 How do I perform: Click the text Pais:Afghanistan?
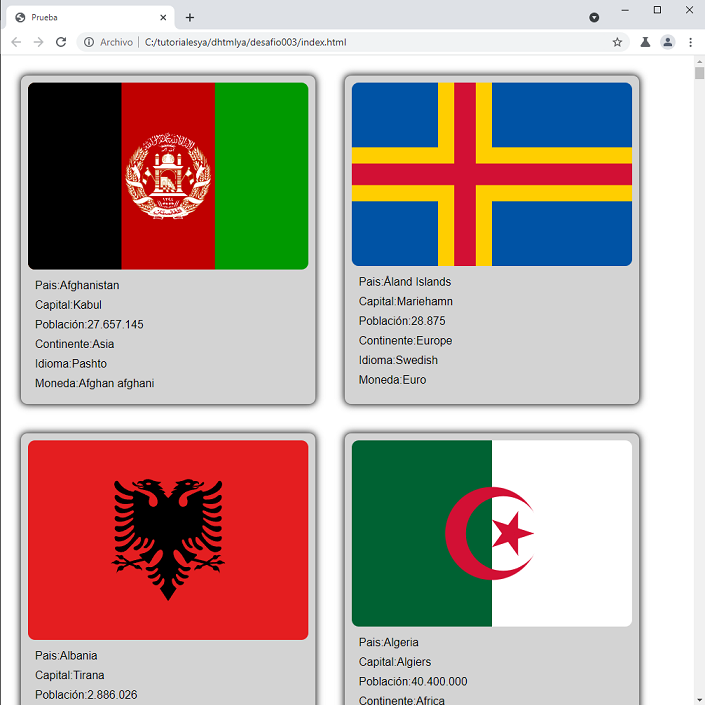[77, 286]
